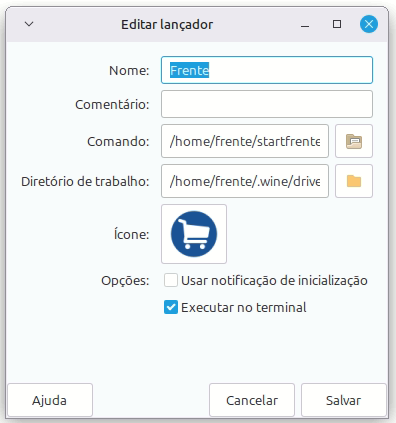Enable Usar notificação de inicialização checkbox
Image resolution: width=396 pixels, height=423 pixels.
coord(171,280)
